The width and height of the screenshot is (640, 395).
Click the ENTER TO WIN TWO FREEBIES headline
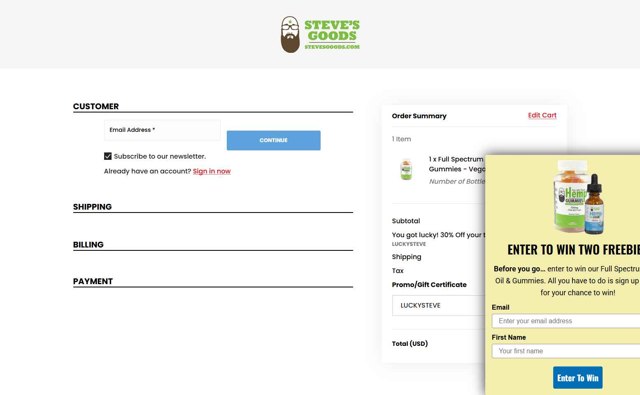point(573,249)
